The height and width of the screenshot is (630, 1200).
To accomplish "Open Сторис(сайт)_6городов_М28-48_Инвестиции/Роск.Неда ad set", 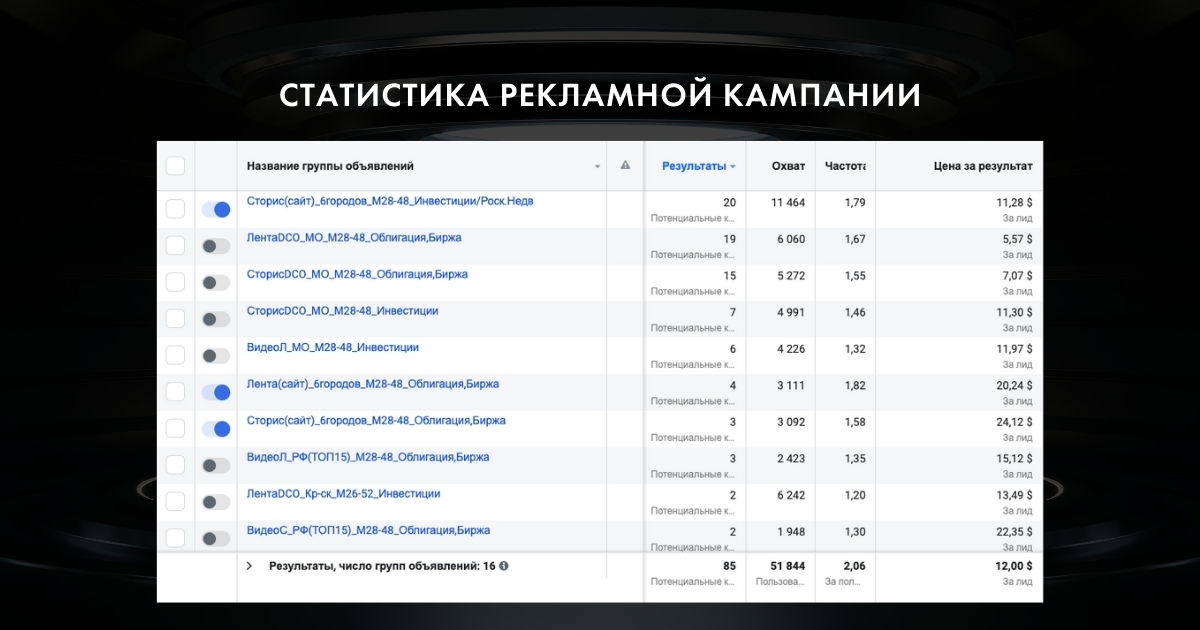I will coord(390,201).
